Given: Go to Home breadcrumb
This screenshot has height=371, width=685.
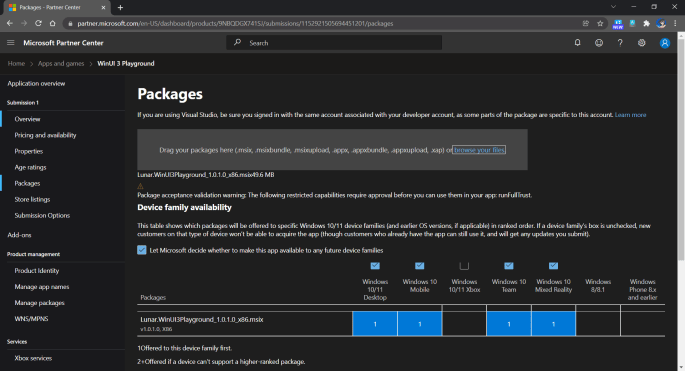Looking at the screenshot, I should pyautogui.click(x=16, y=63).
